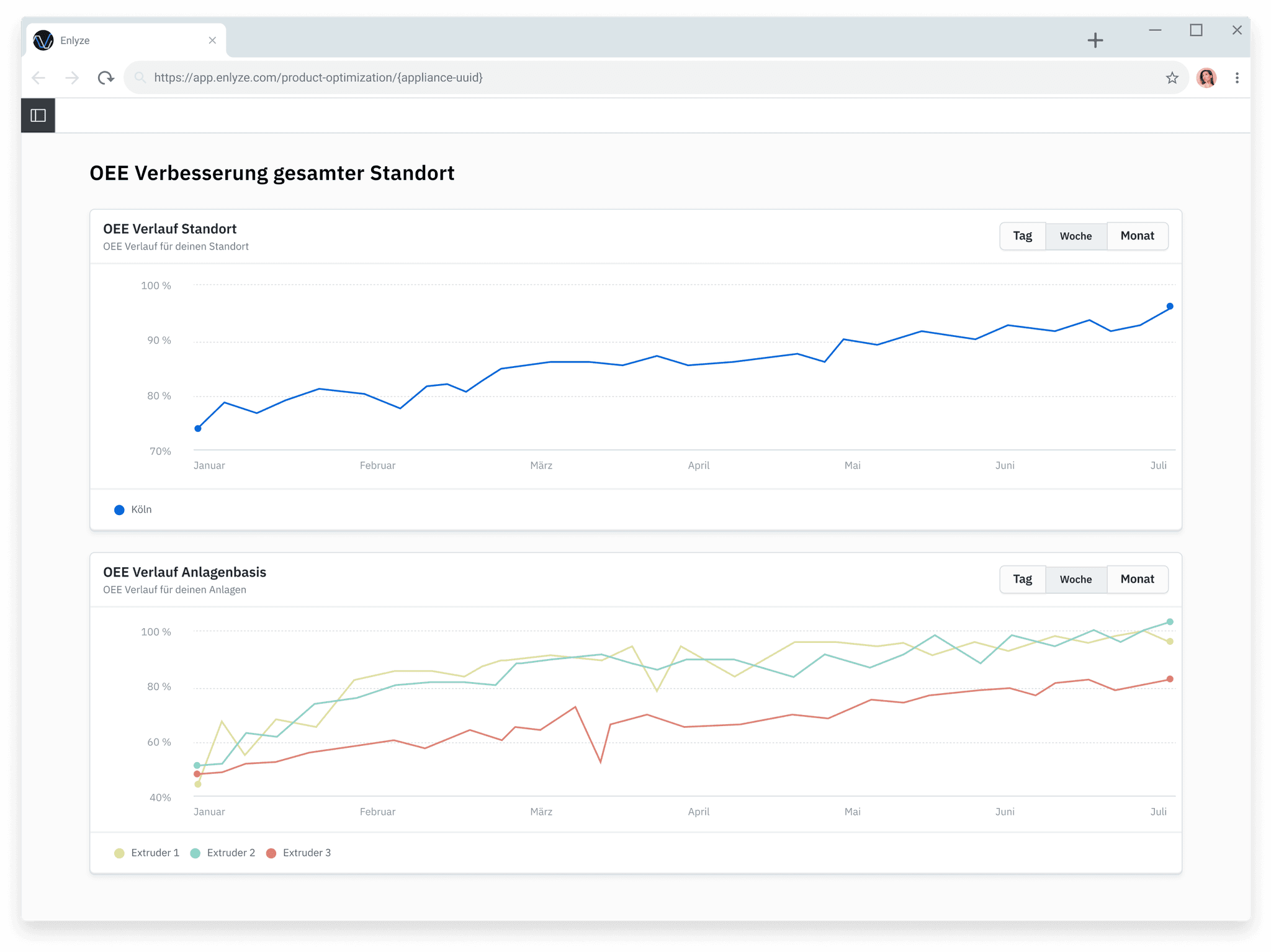Switch OEE Verlauf Anlagenbasis to Tag view
Screen dimensions: 1271x952
[x=1022, y=579]
